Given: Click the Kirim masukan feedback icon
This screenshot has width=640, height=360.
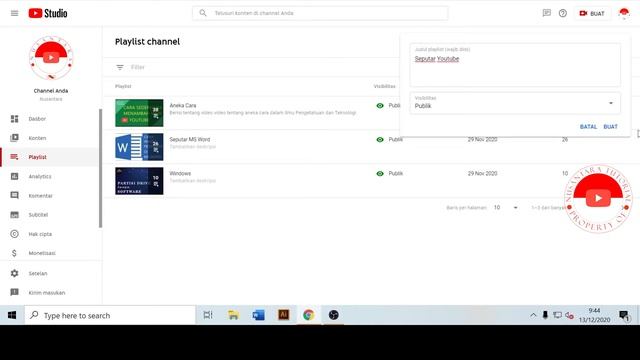Looking at the screenshot, I should (x=14, y=292).
